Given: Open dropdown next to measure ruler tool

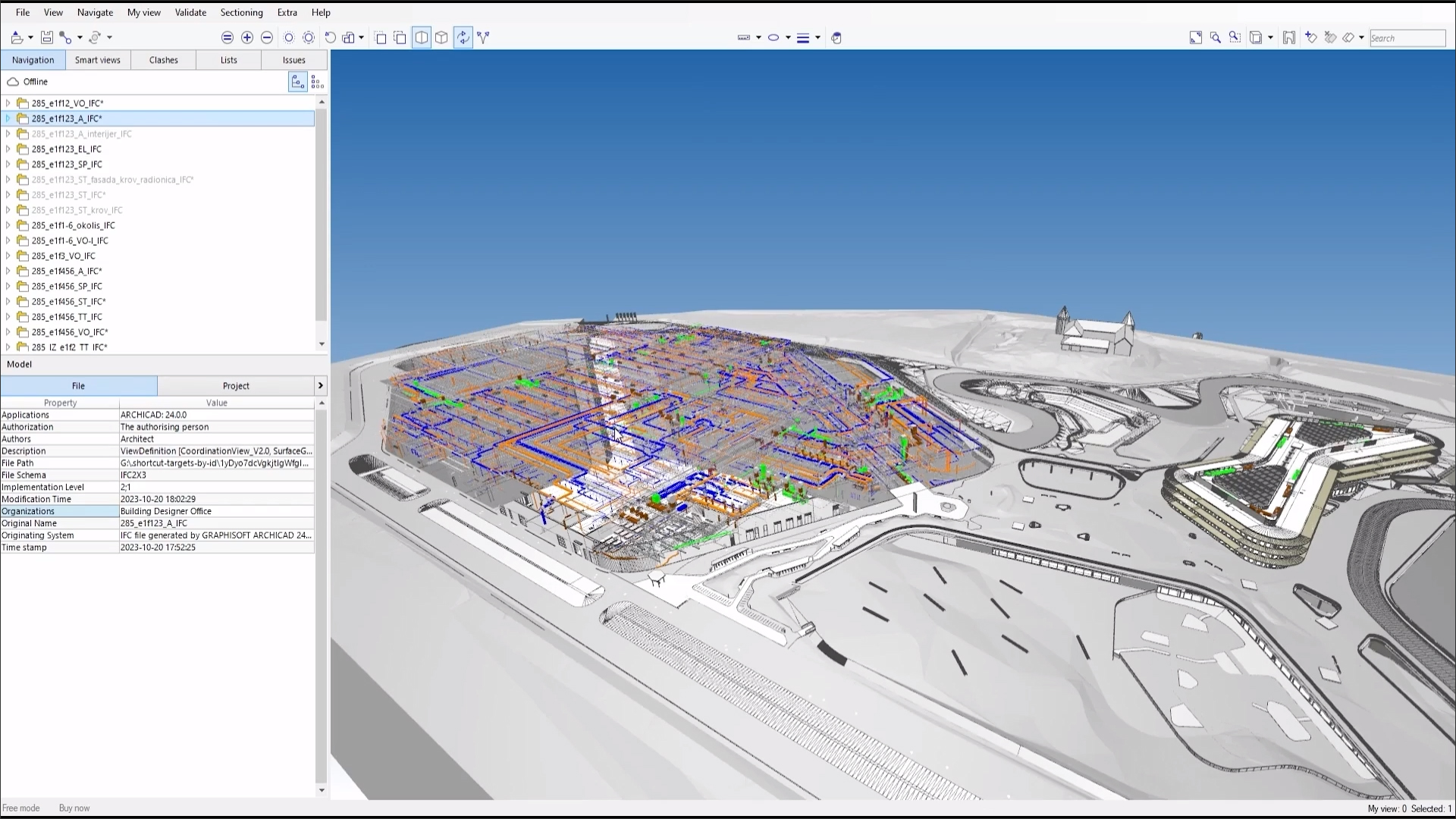Looking at the screenshot, I should pyautogui.click(x=758, y=38).
